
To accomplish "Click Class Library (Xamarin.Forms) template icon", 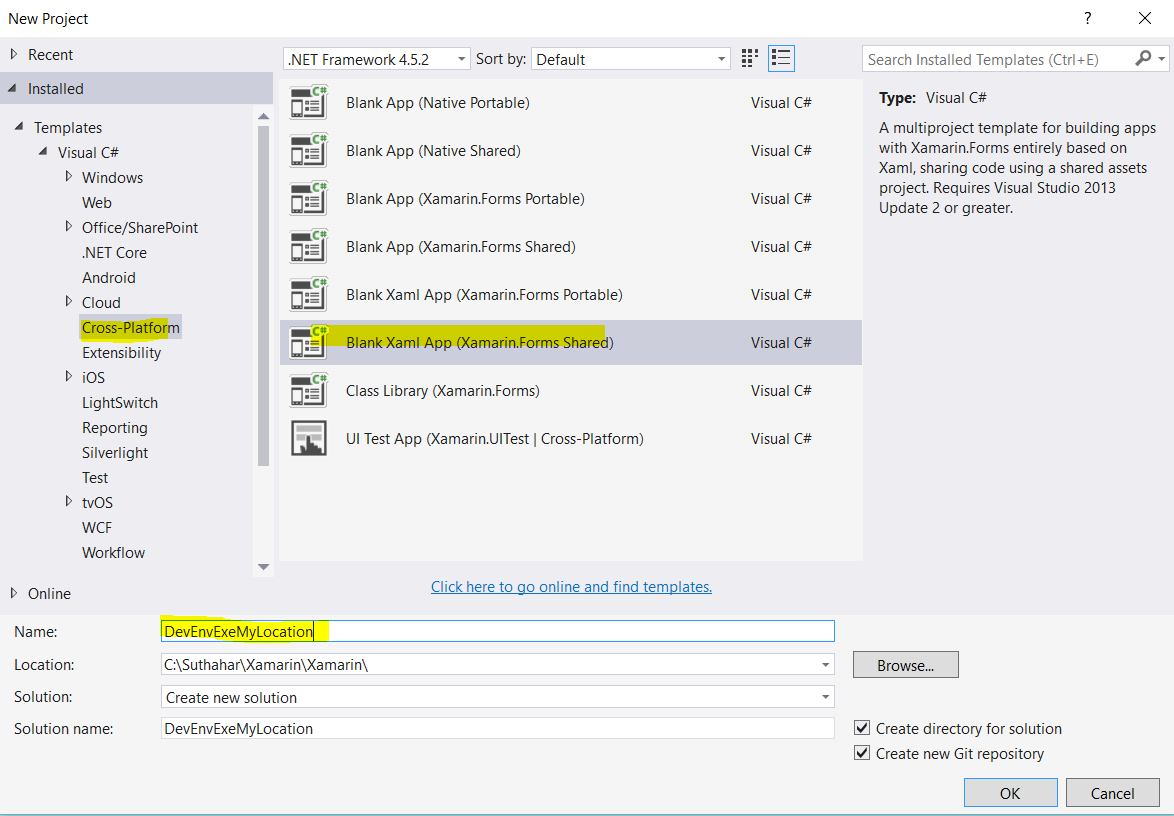I will click(x=308, y=390).
